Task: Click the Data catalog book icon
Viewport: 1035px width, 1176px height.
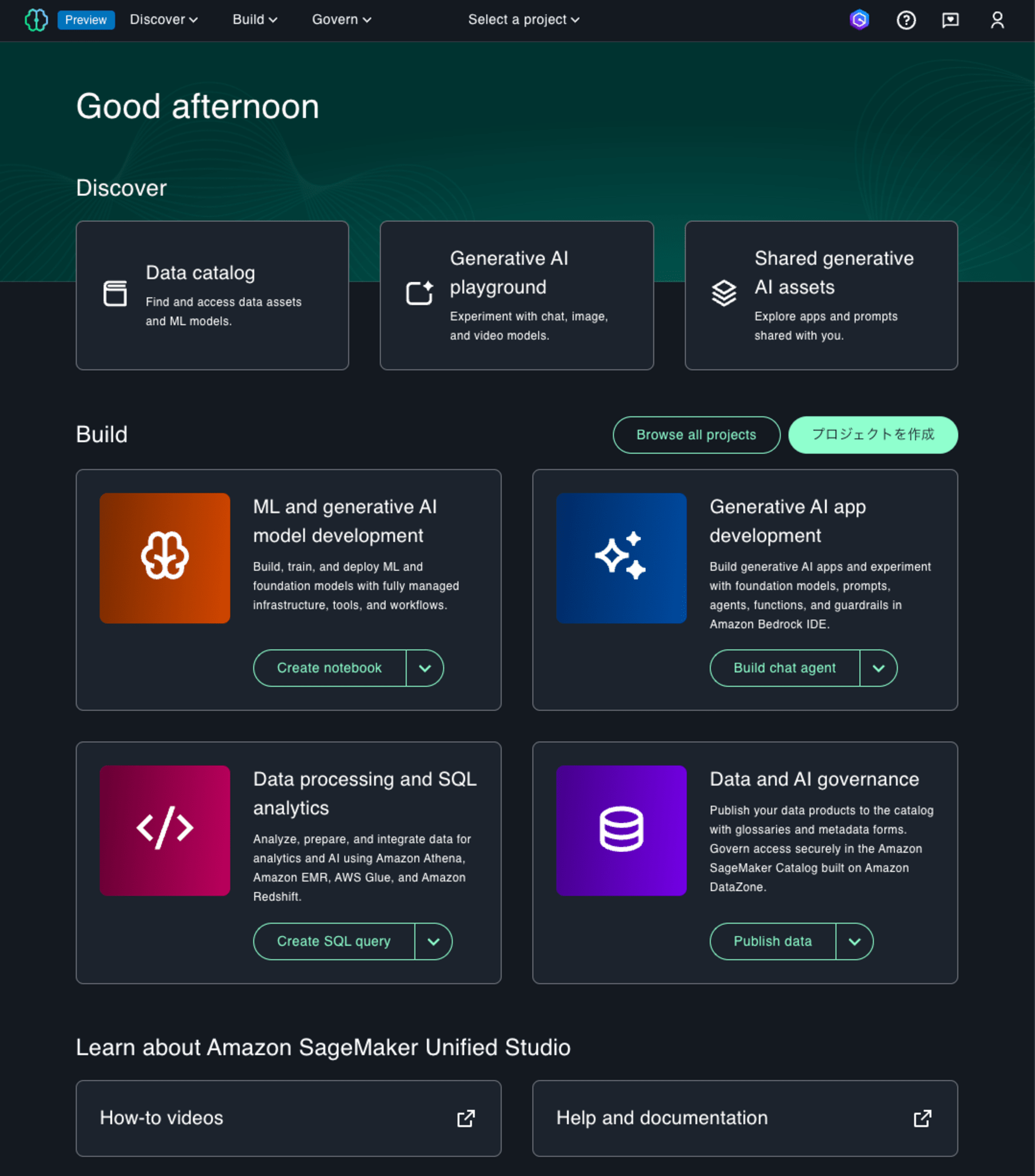Action: coord(115,293)
